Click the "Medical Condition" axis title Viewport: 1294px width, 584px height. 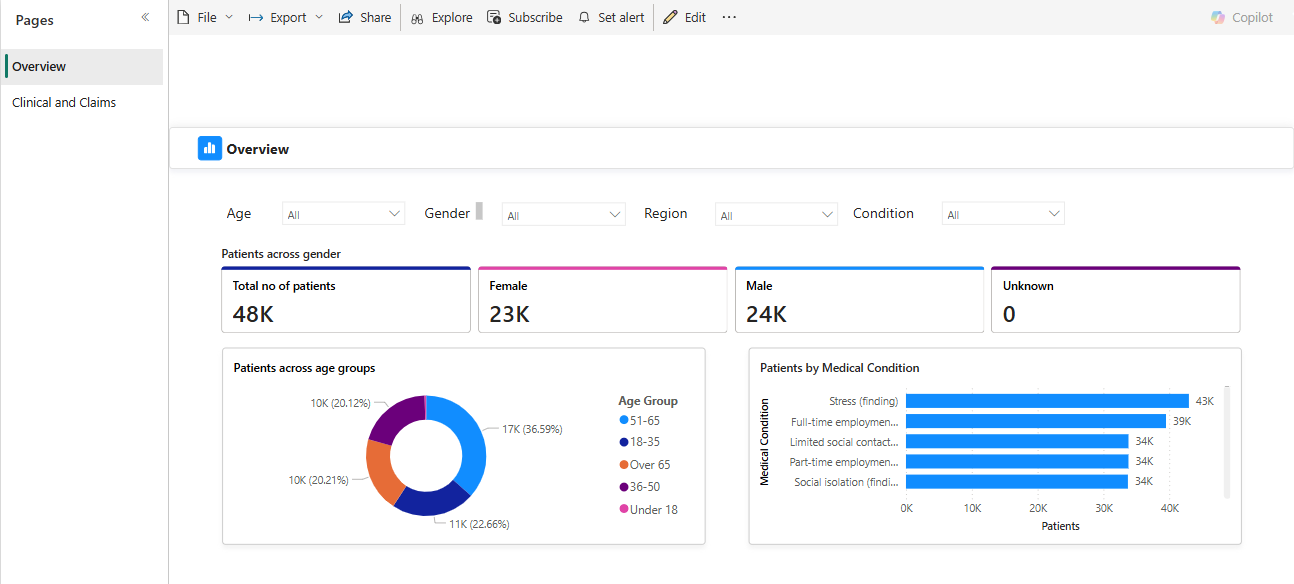tap(765, 442)
